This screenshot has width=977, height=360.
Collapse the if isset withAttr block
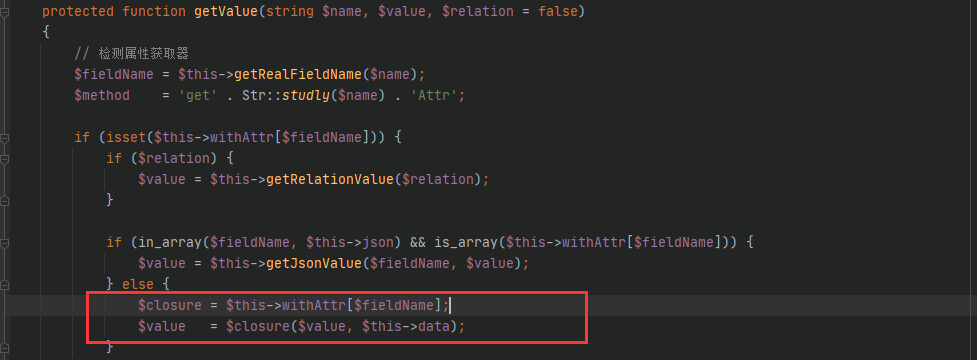pyautogui.click(x=4, y=138)
